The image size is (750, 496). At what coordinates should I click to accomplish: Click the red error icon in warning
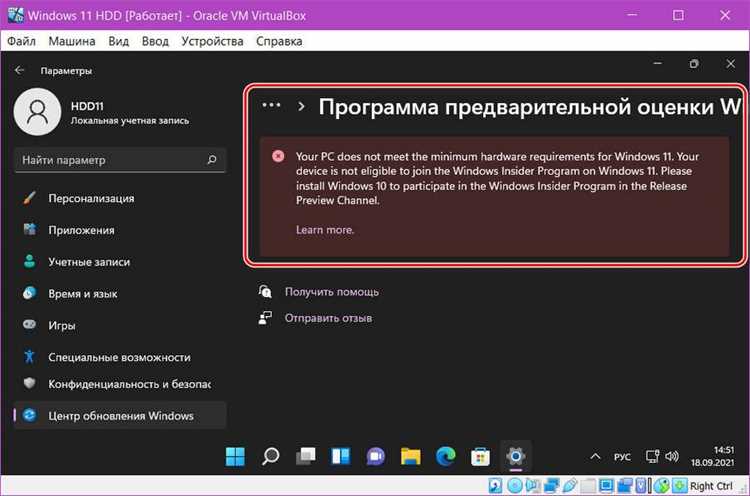278,156
